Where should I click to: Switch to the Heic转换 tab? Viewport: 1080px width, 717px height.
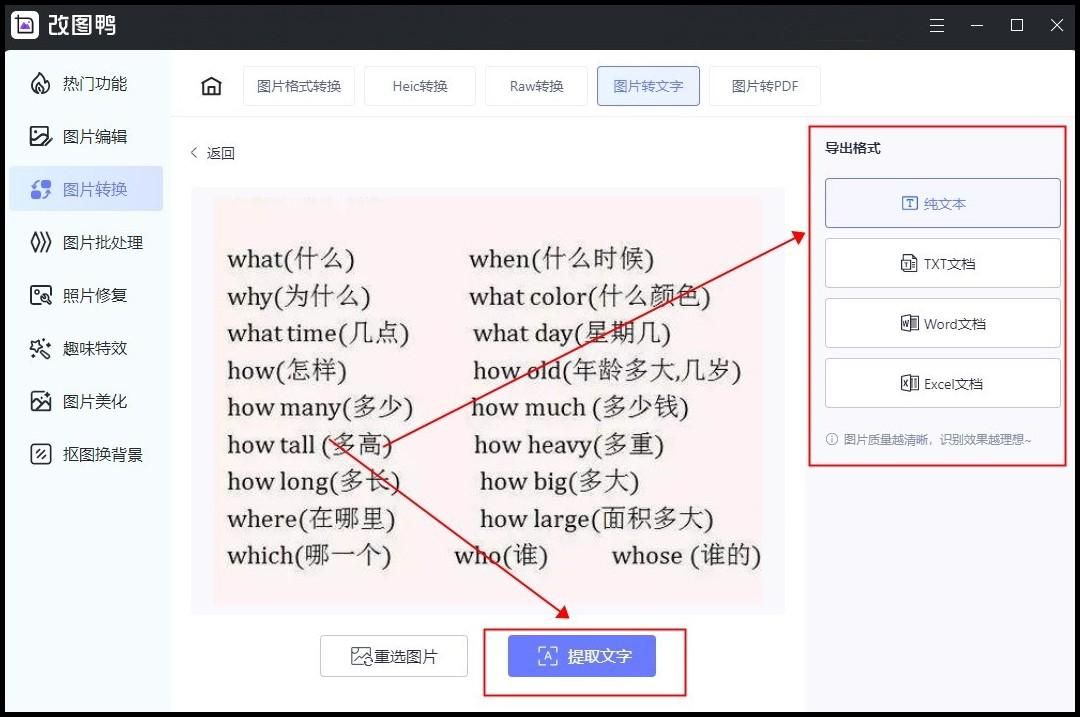tap(419, 86)
